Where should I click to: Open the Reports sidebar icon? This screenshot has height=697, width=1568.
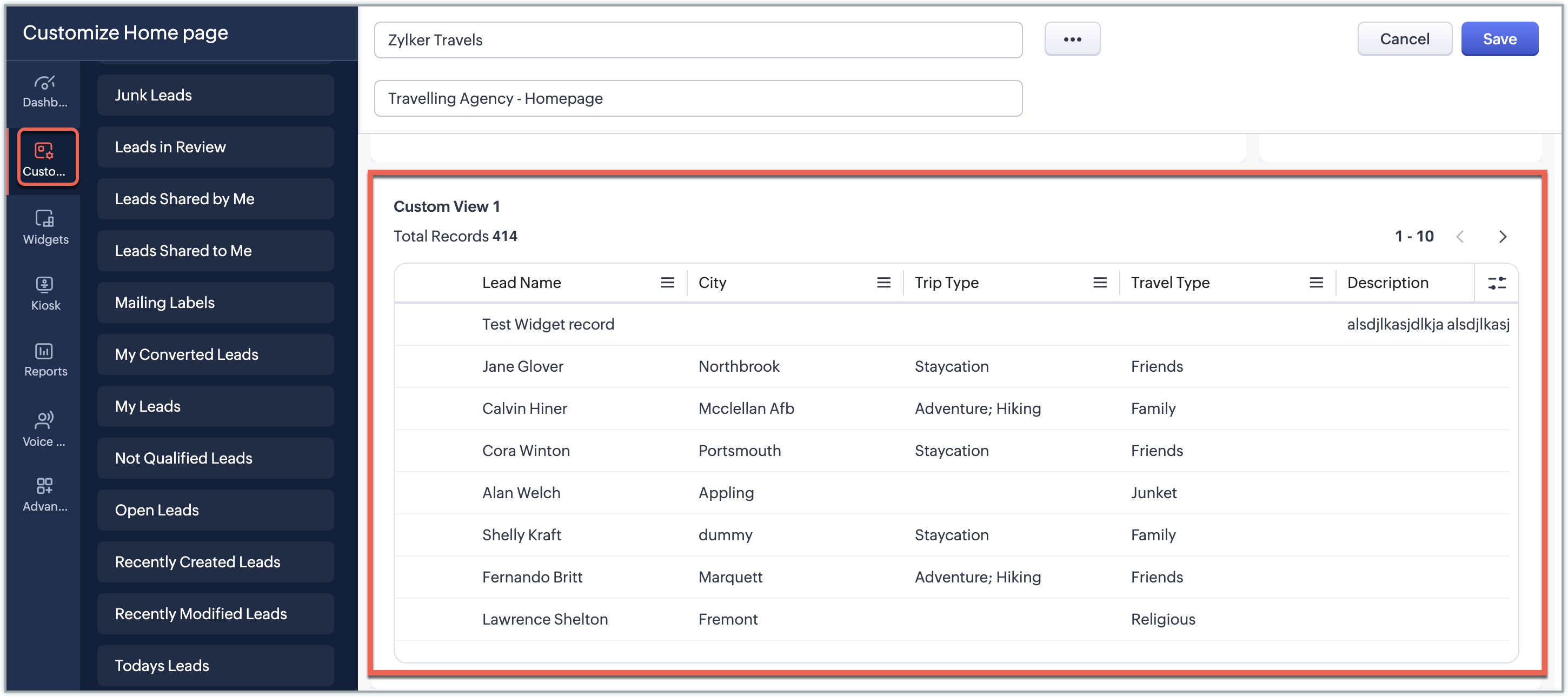pos(45,359)
